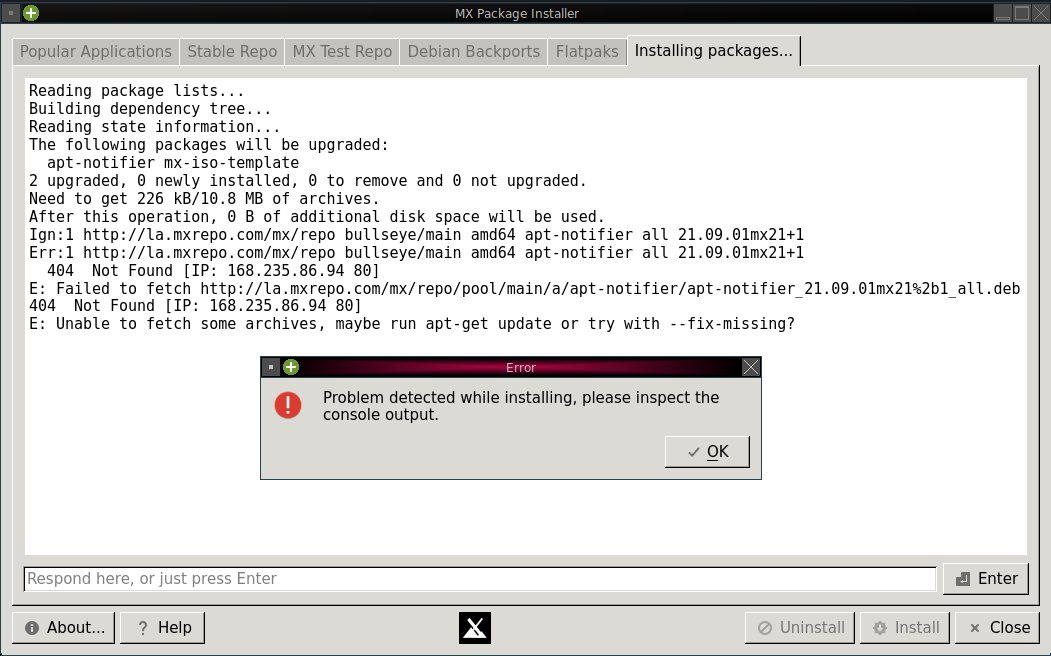Screen dimensions: 1051x656
Task: Click OK in the Error dialog
Action: click(707, 452)
